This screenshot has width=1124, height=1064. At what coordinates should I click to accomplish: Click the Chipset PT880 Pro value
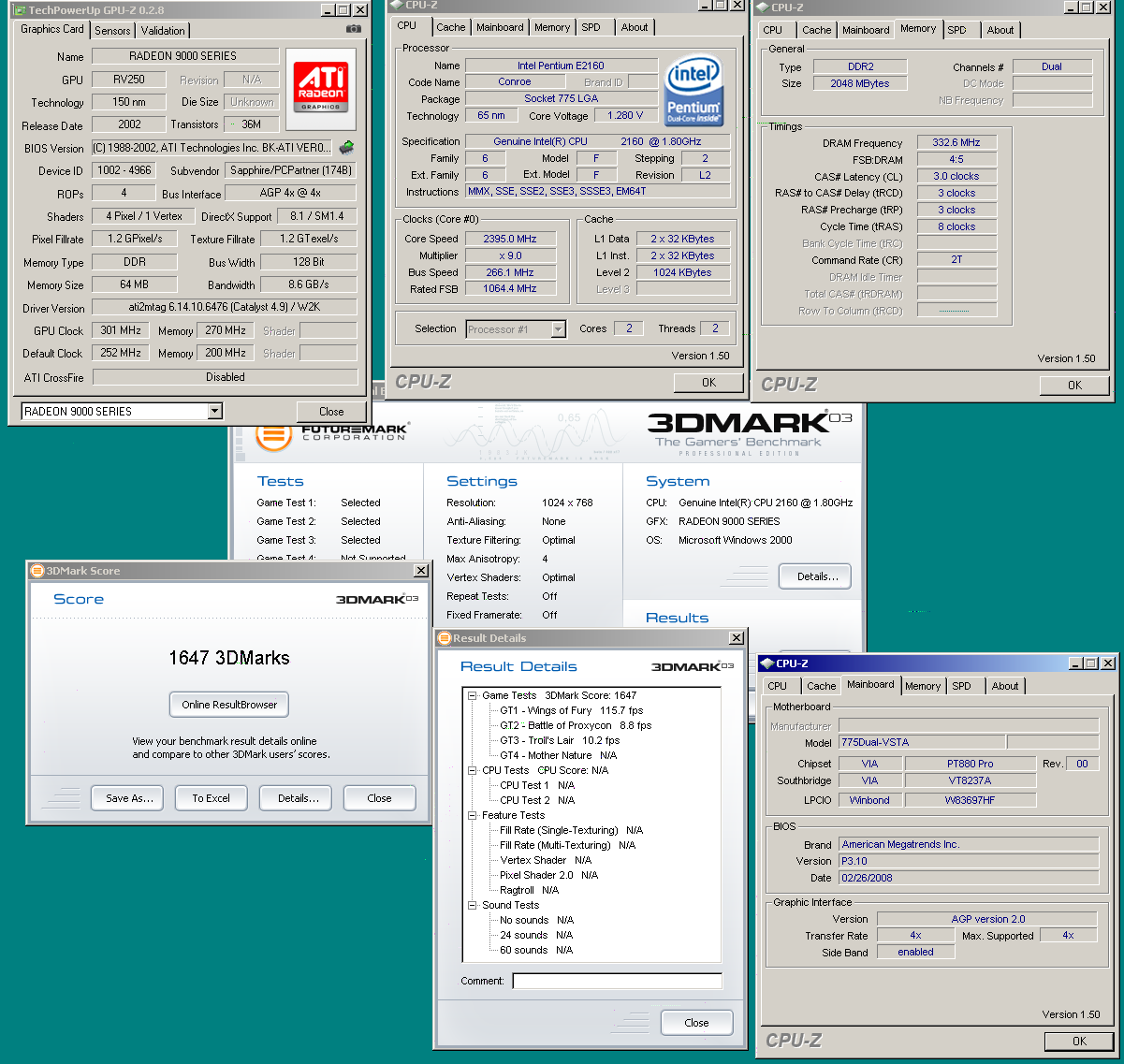pyautogui.click(x=971, y=764)
